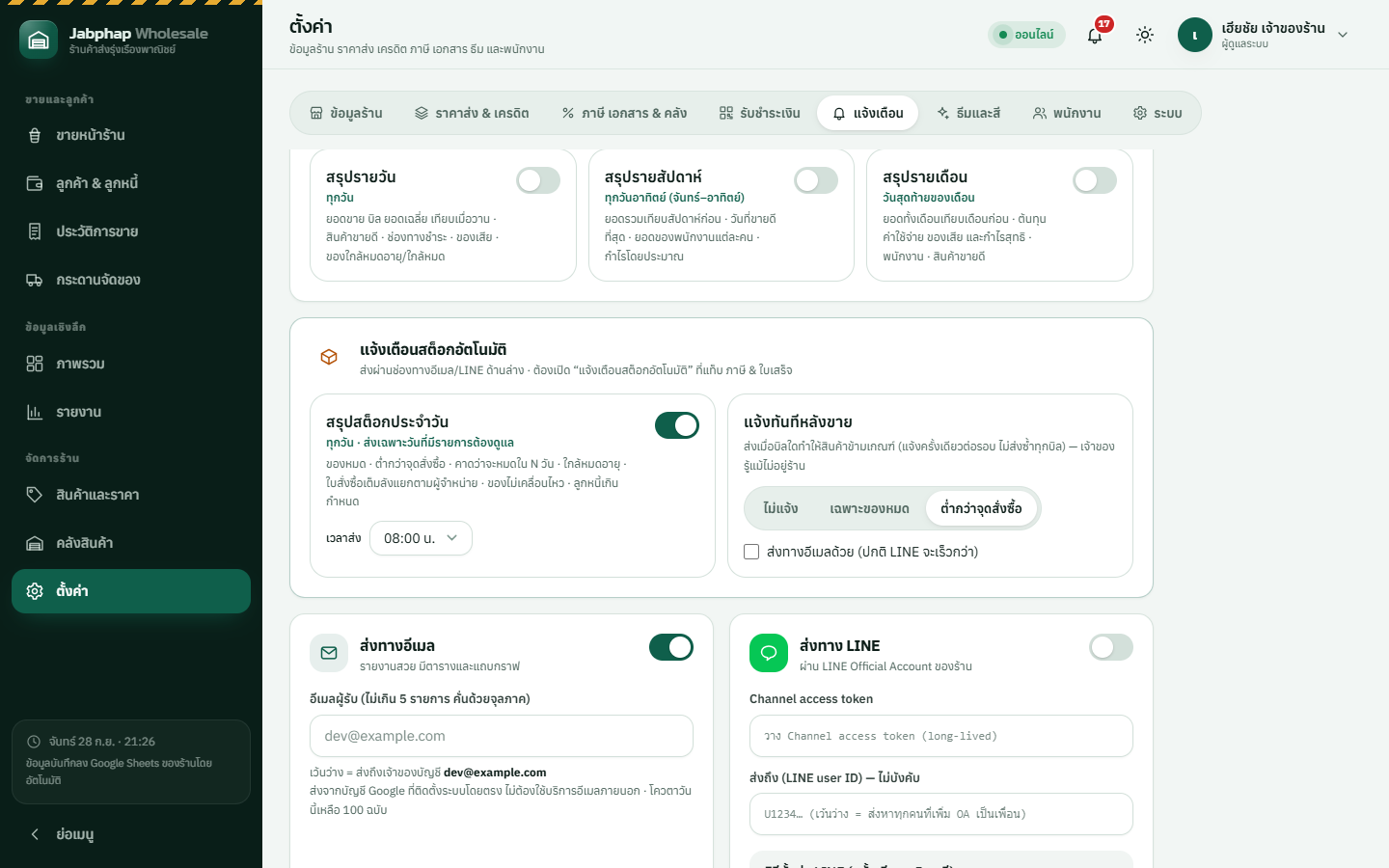Screen dimensions: 1389x868
Task: Switch to the ข้อมูลร้าน tab
Action: 346,113
